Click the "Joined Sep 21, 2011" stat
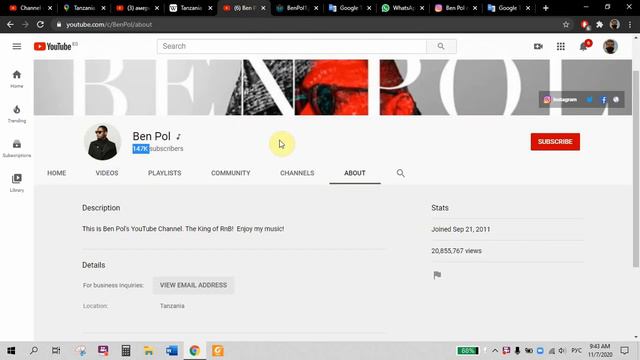Viewport: 640px width, 360px height. [x=460, y=229]
